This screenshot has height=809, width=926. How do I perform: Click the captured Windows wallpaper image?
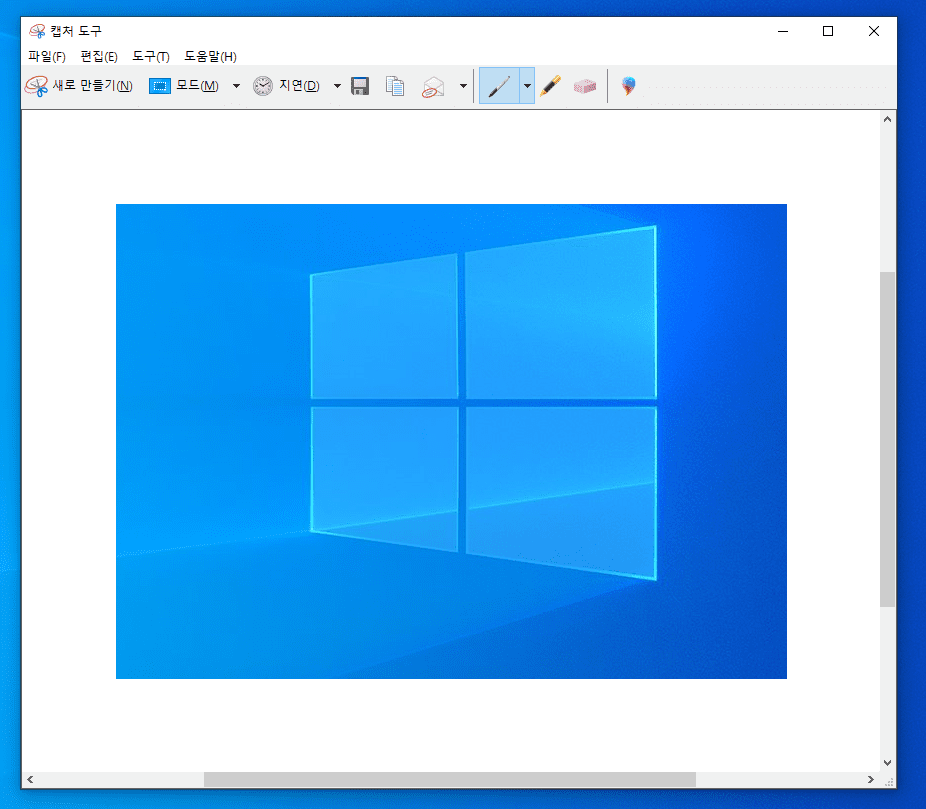(x=451, y=441)
